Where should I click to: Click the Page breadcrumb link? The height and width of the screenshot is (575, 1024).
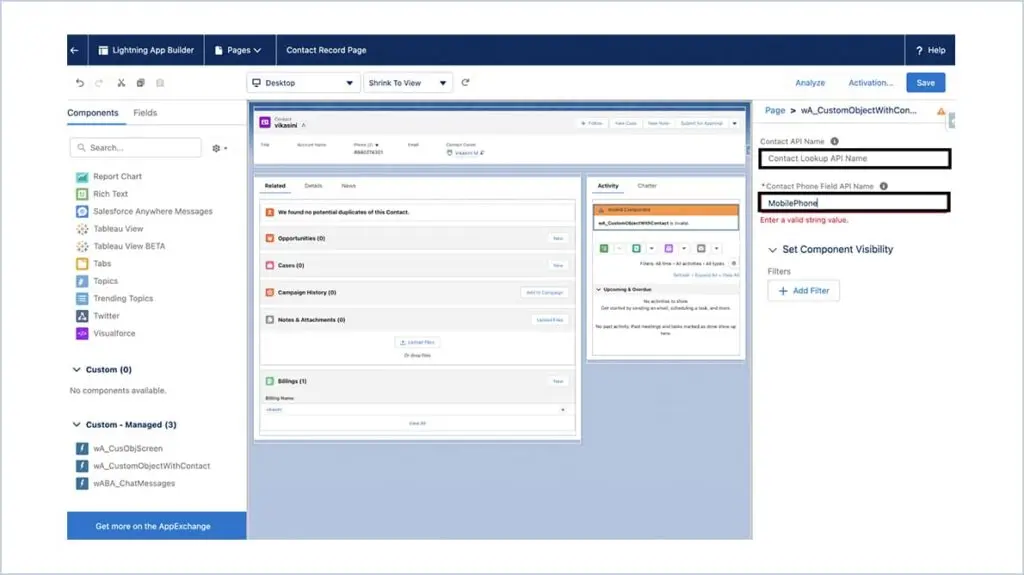pos(775,110)
